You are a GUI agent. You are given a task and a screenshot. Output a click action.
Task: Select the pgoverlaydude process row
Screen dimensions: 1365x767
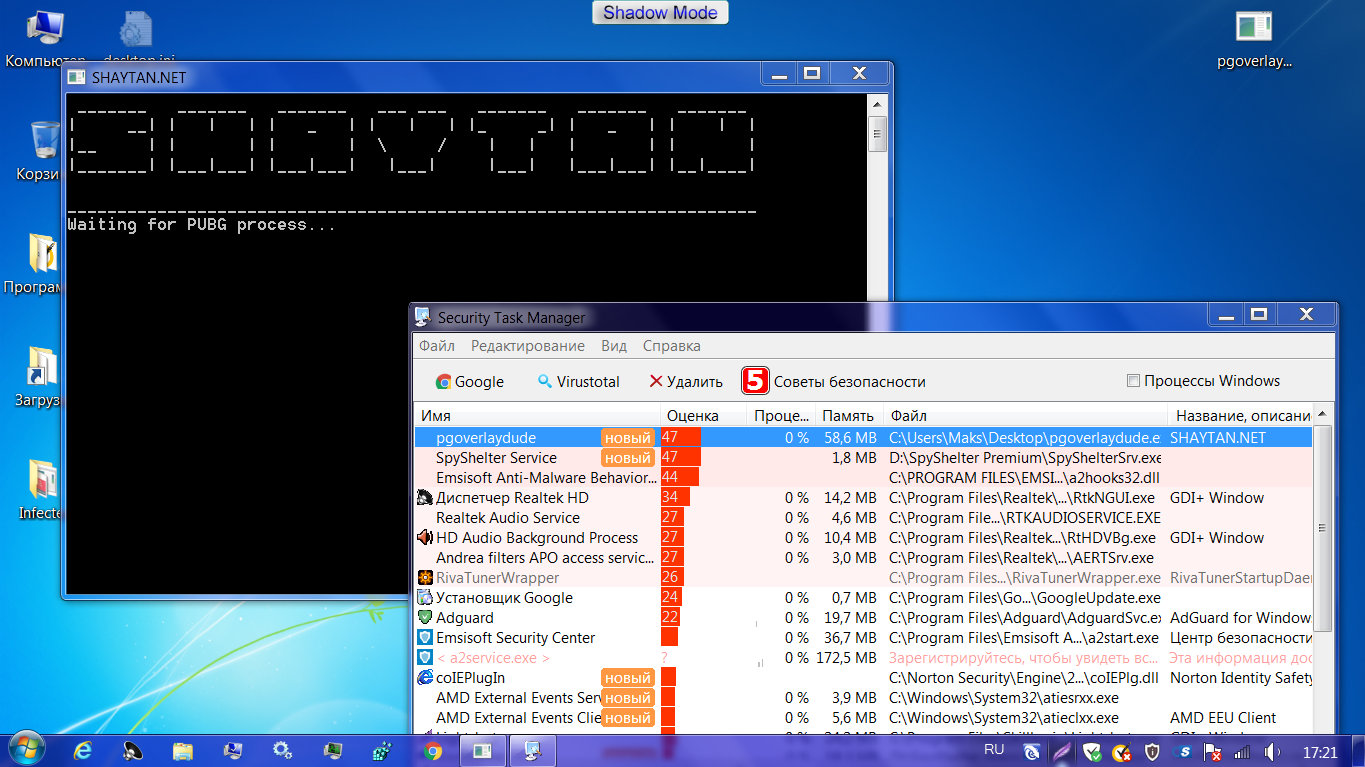(863, 438)
